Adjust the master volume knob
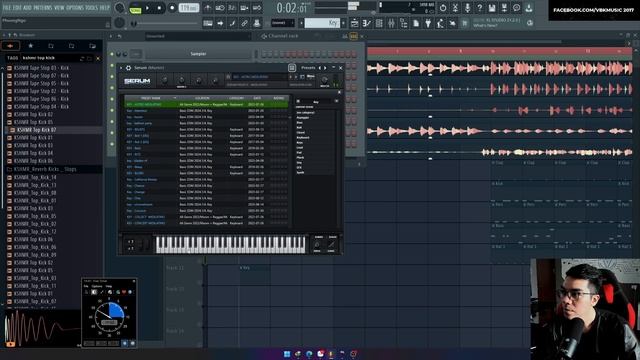This screenshot has height=360, width=640. (x=120, y=8)
